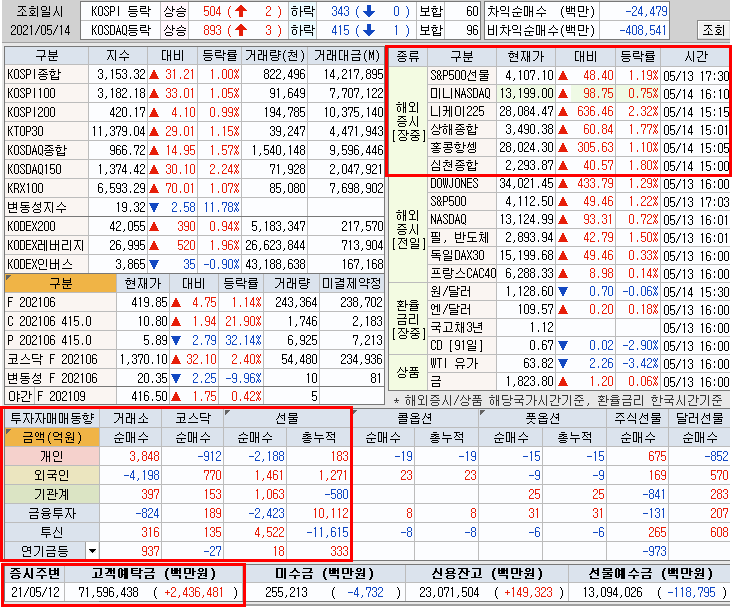
Task: Select the KODEX레버리지 row label
Action: 46,246
